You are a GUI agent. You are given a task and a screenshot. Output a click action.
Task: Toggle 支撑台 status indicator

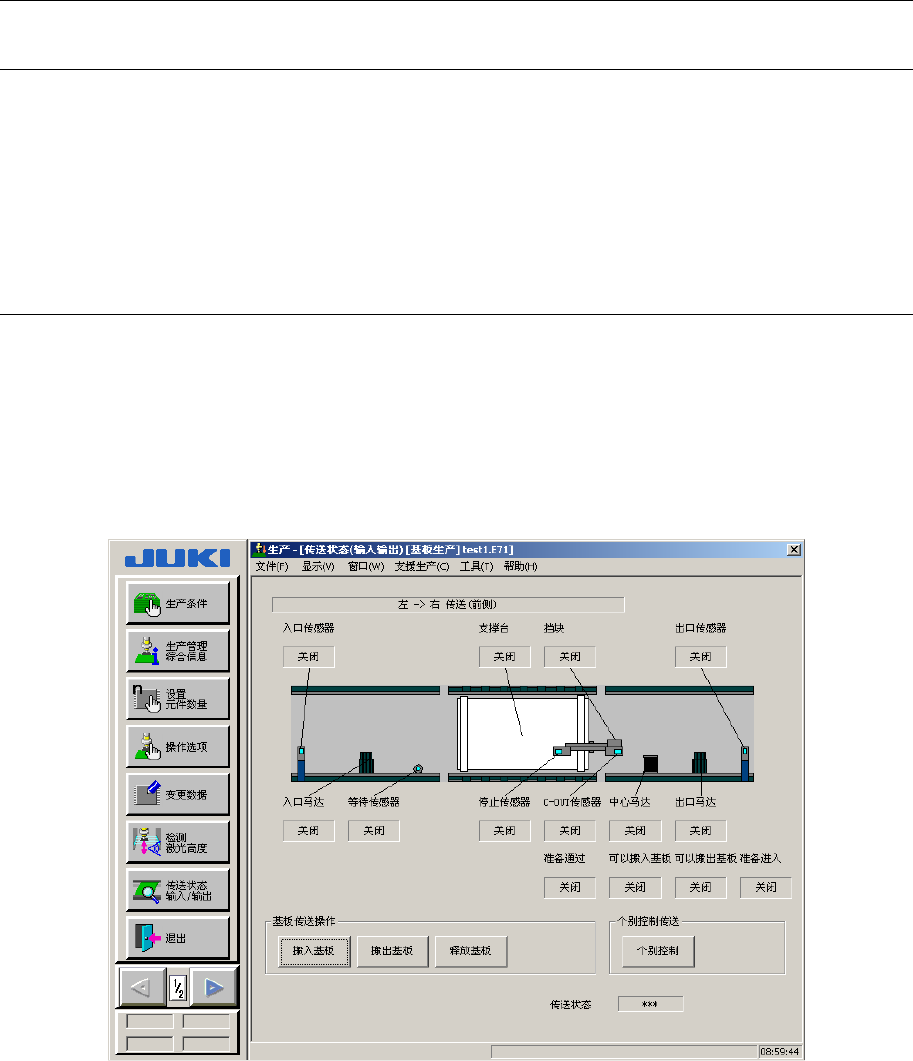point(504,657)
